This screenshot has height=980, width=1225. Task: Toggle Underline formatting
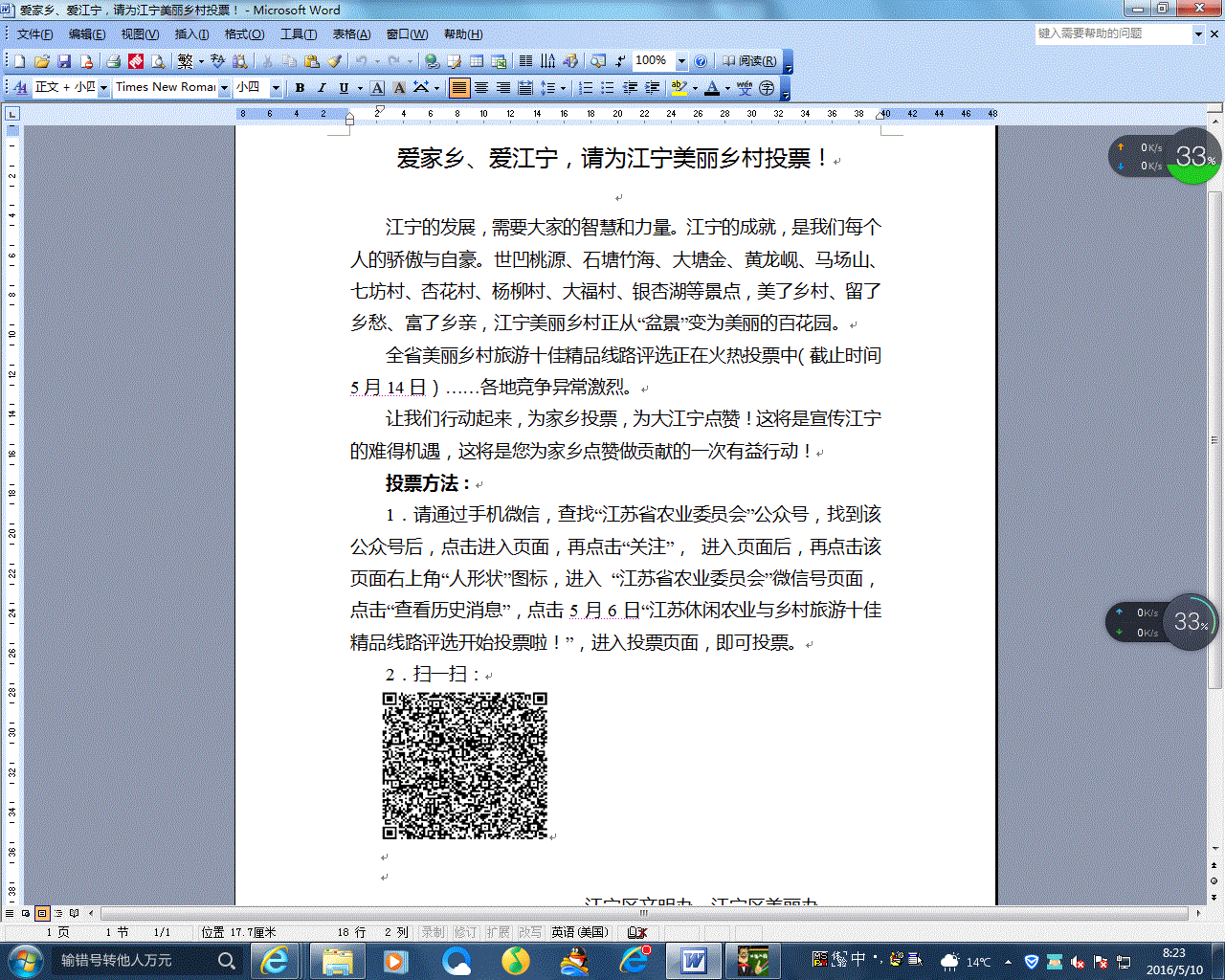pyautogui.click(x=344, y=87)
